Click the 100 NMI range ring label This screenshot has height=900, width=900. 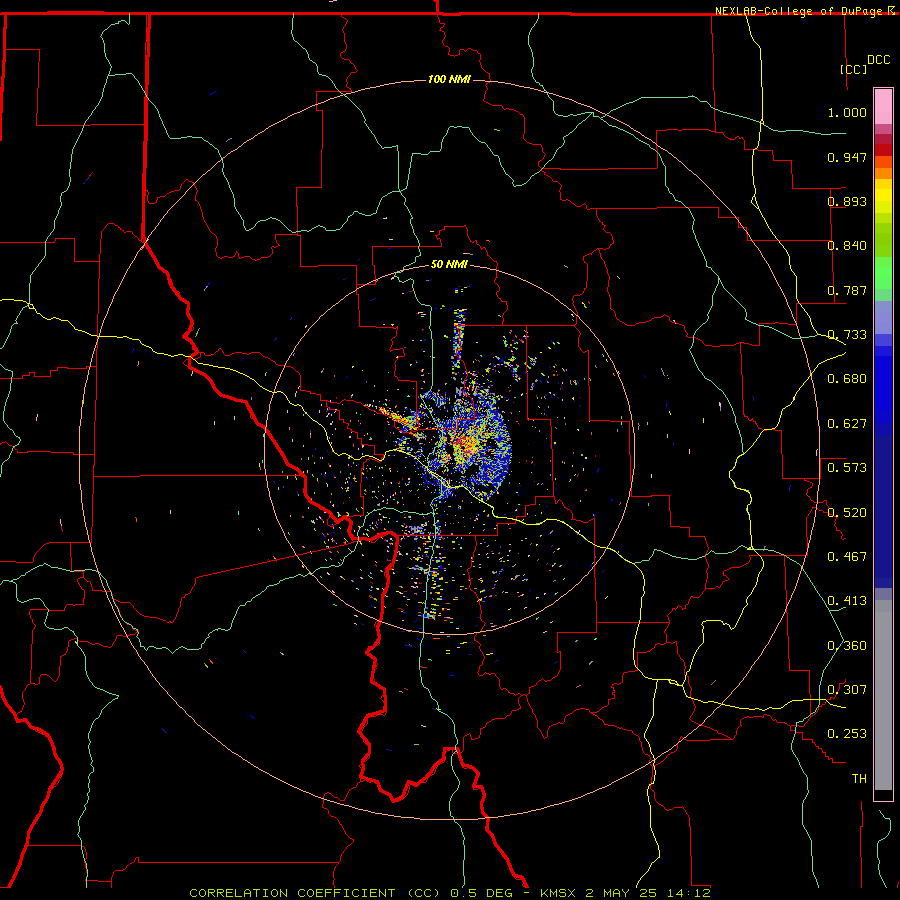449,79
